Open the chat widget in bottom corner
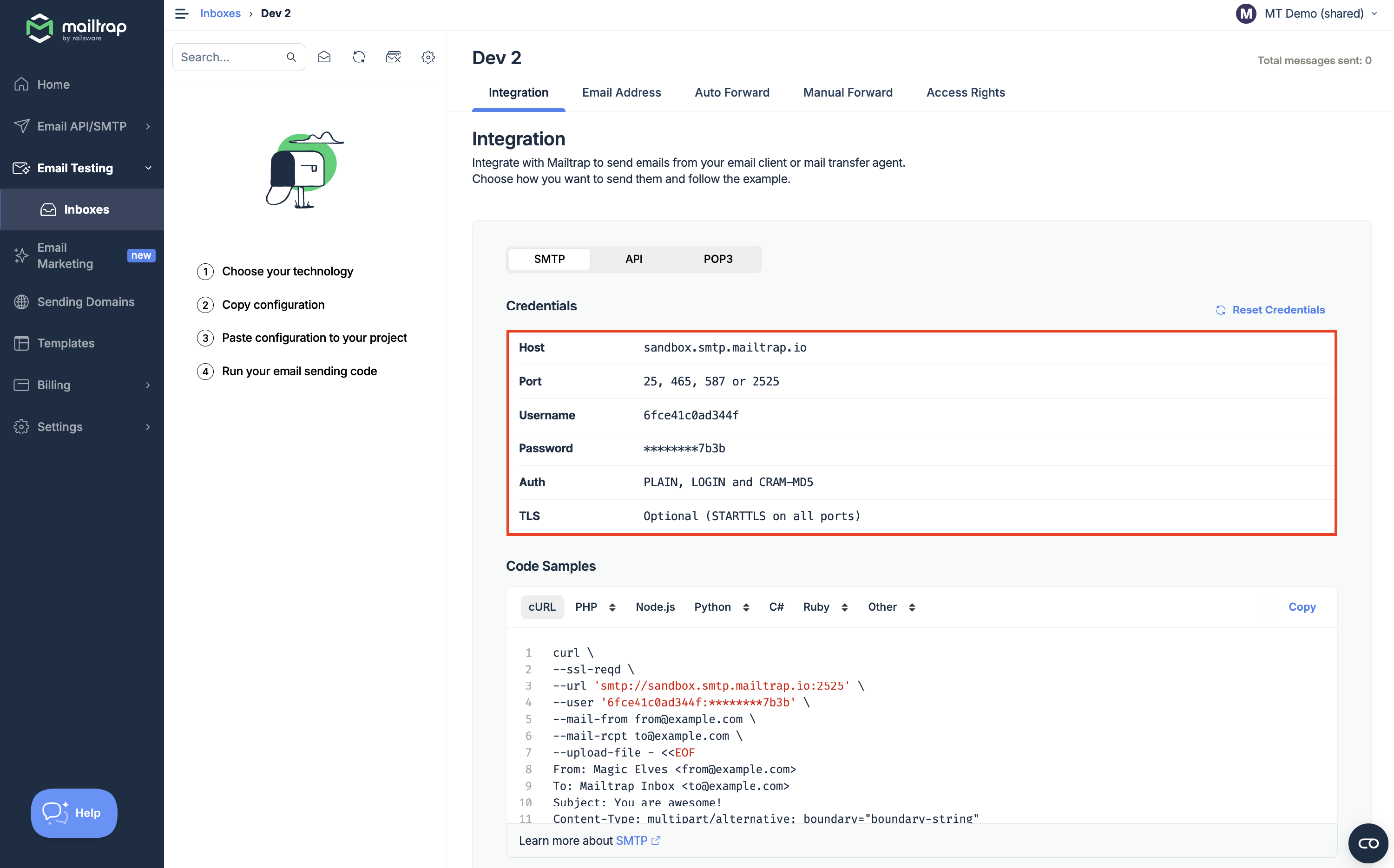Screen dimensions: 1394x868 (x=1368, y=843)
